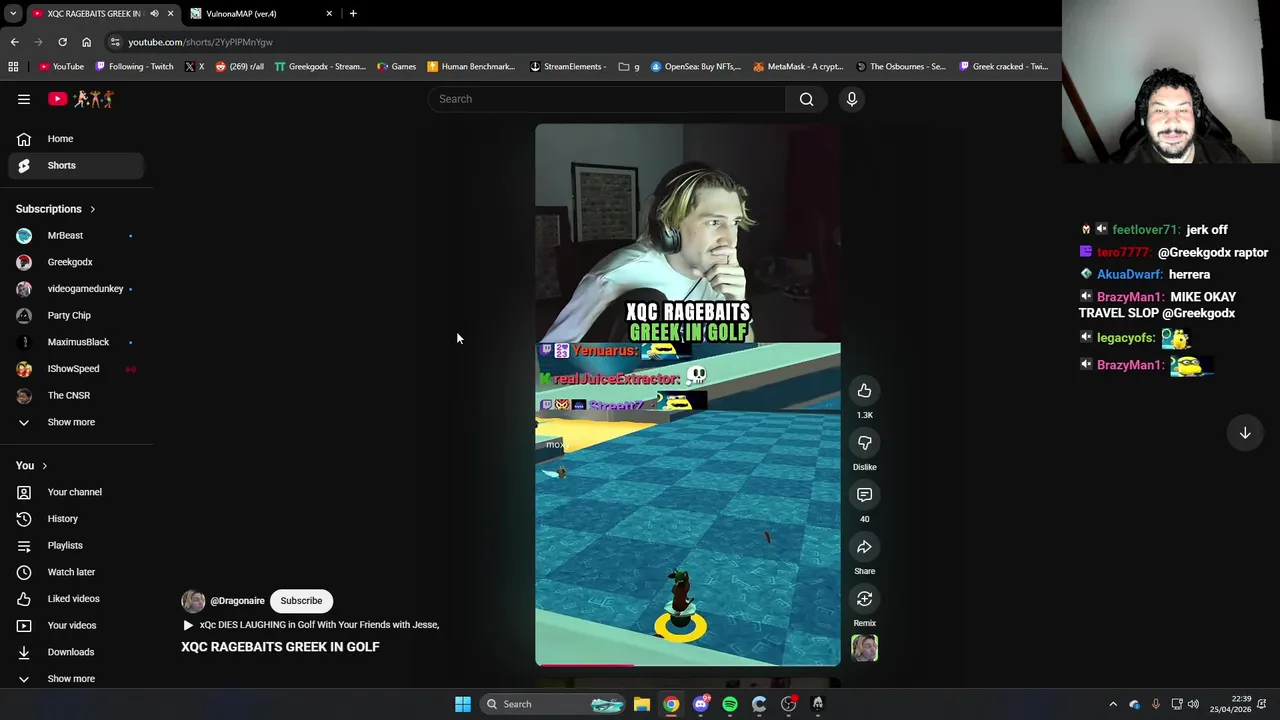The image size is (1280, 720).
Task: Subscribe to @Dragonaire
Action: tap(301, 601)
